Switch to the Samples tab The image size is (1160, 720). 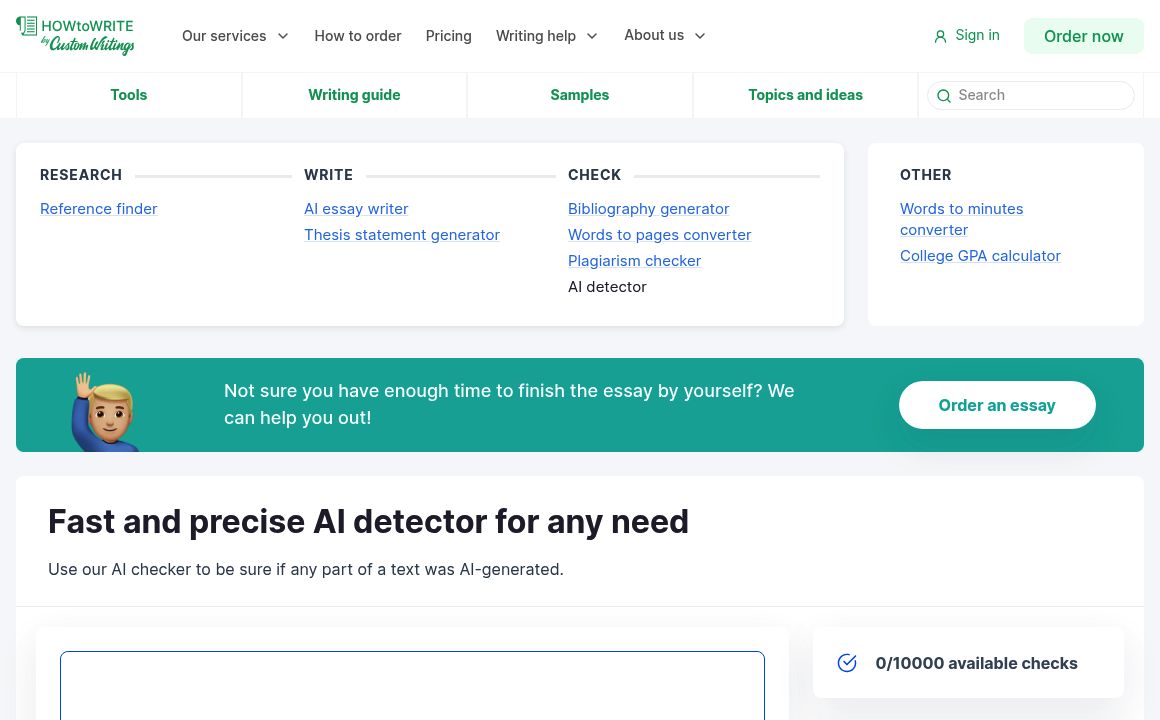point(579,95)
